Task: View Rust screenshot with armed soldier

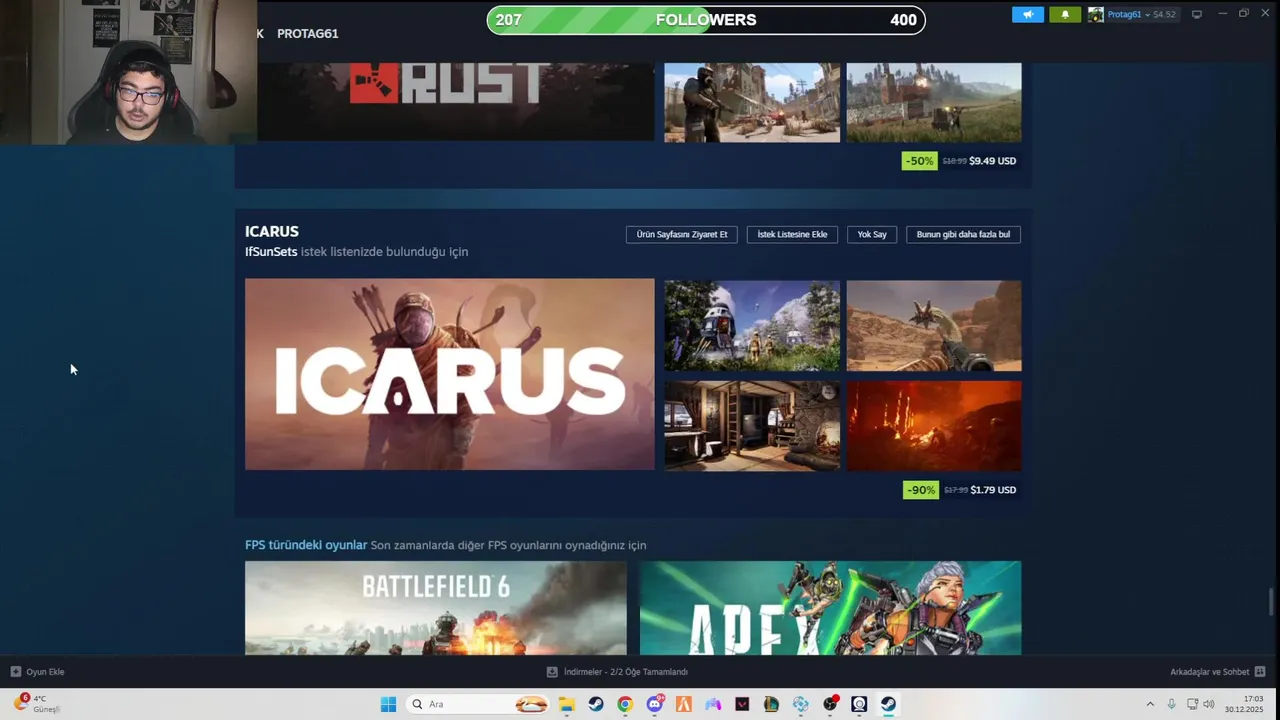Action: (752, 102)
